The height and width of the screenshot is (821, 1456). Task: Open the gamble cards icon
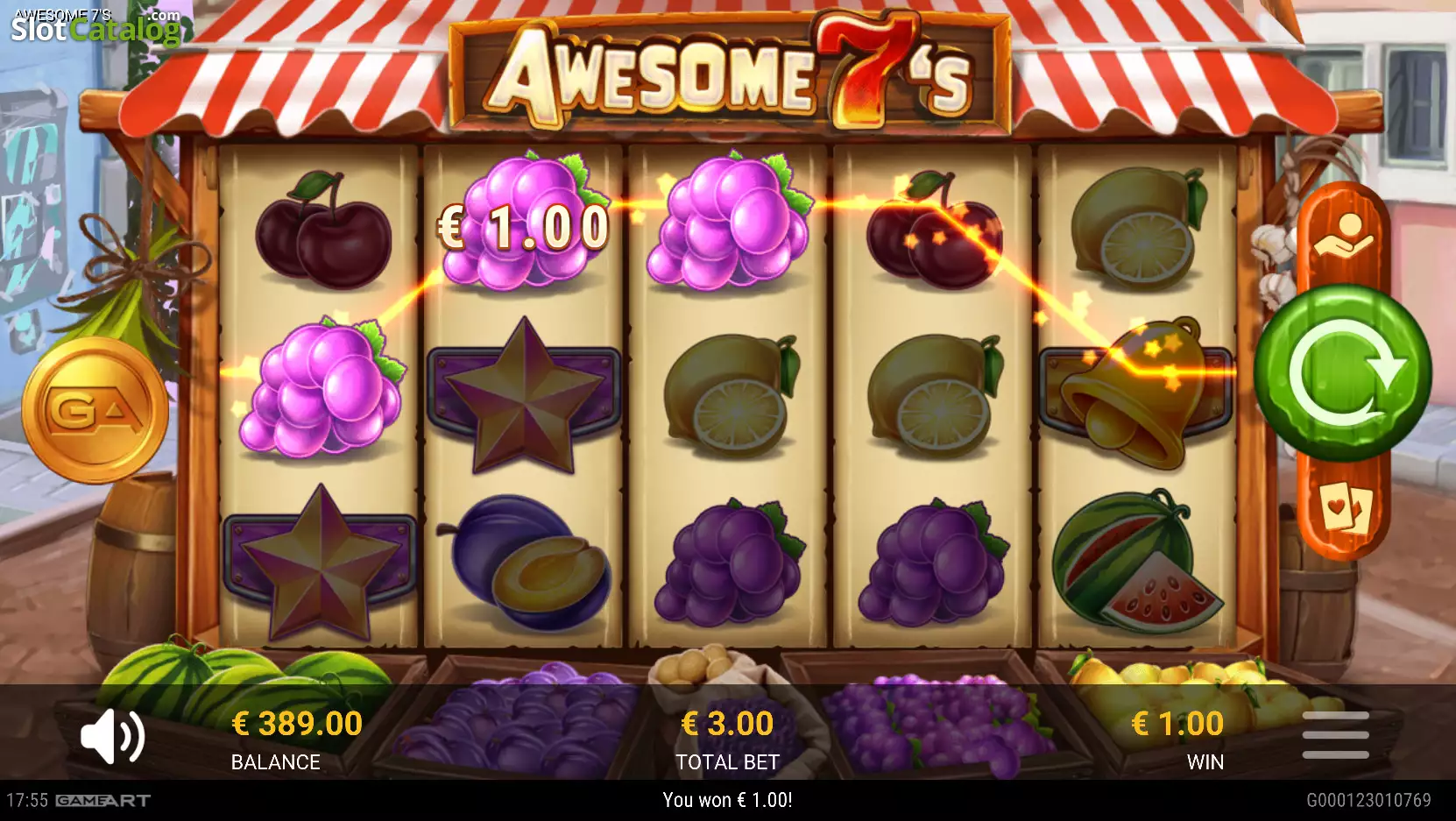[x=1345, y=506]
